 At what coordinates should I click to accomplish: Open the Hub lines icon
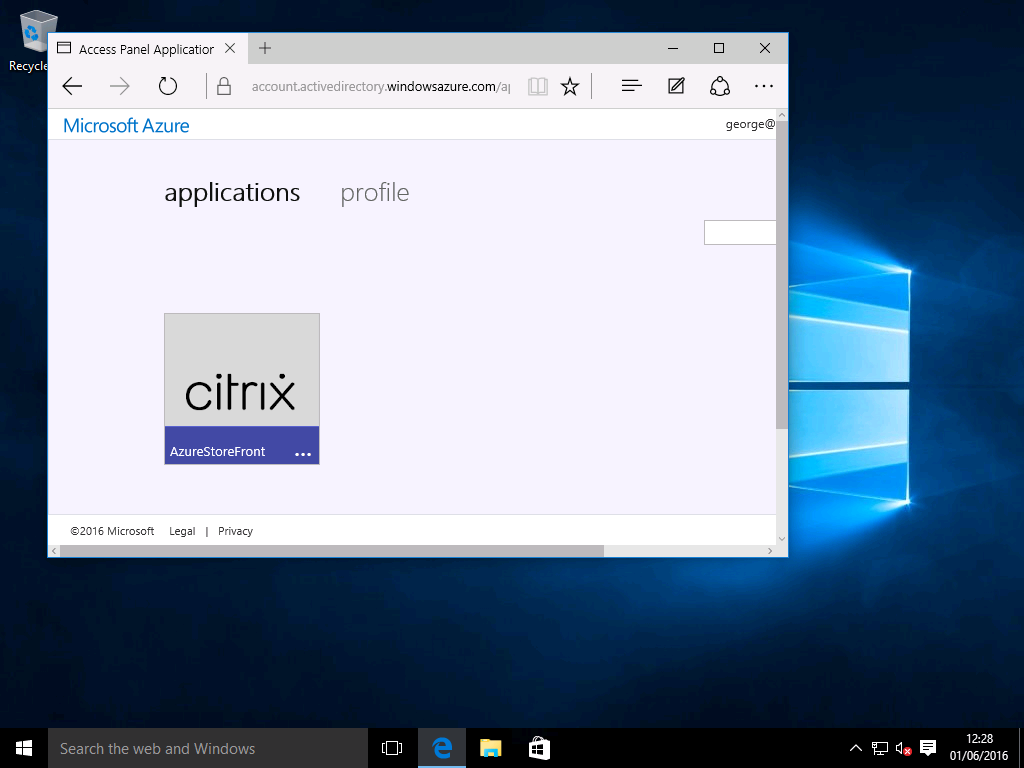(631, 87)
